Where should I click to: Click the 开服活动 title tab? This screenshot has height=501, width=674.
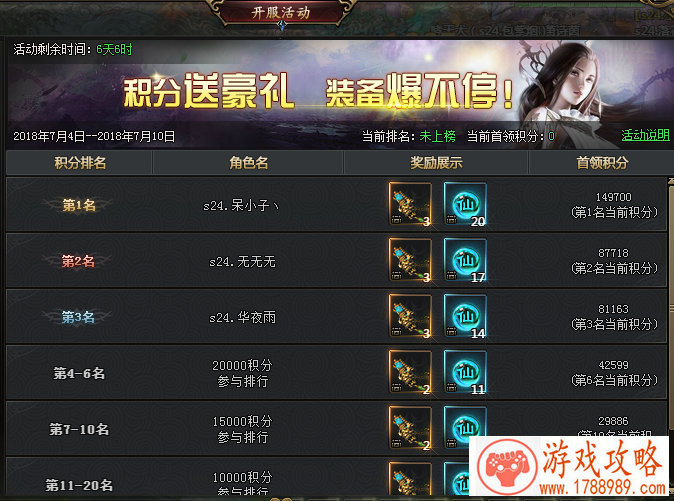point(281,13)
